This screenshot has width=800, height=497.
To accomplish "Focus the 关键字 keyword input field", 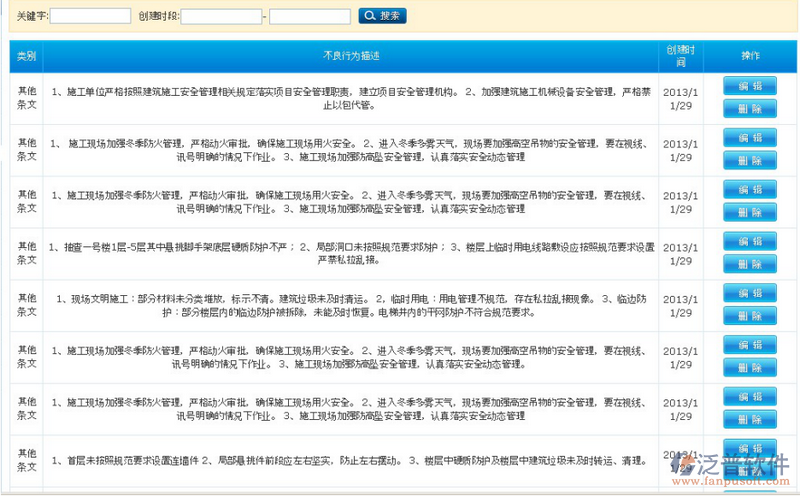I will click(x=90, y=17).
